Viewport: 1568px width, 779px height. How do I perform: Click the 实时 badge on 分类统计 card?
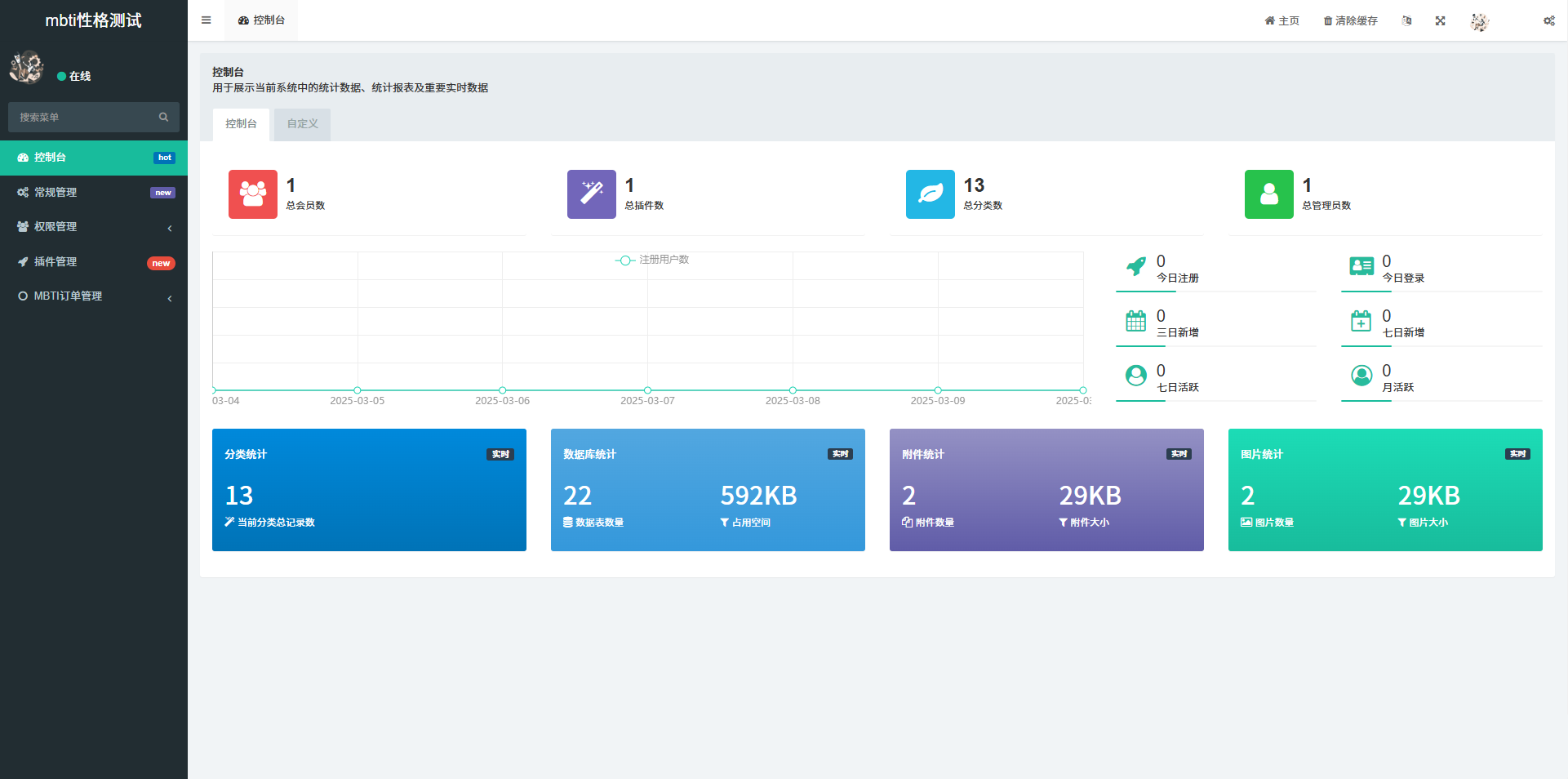(500, 454)
